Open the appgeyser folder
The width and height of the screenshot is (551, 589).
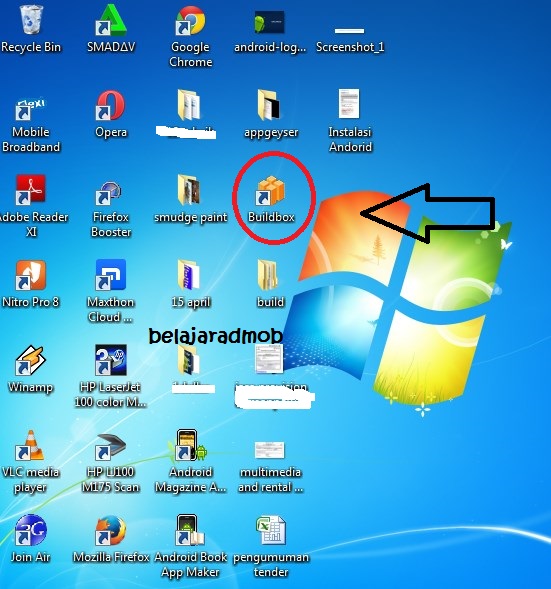click(270, 105)
